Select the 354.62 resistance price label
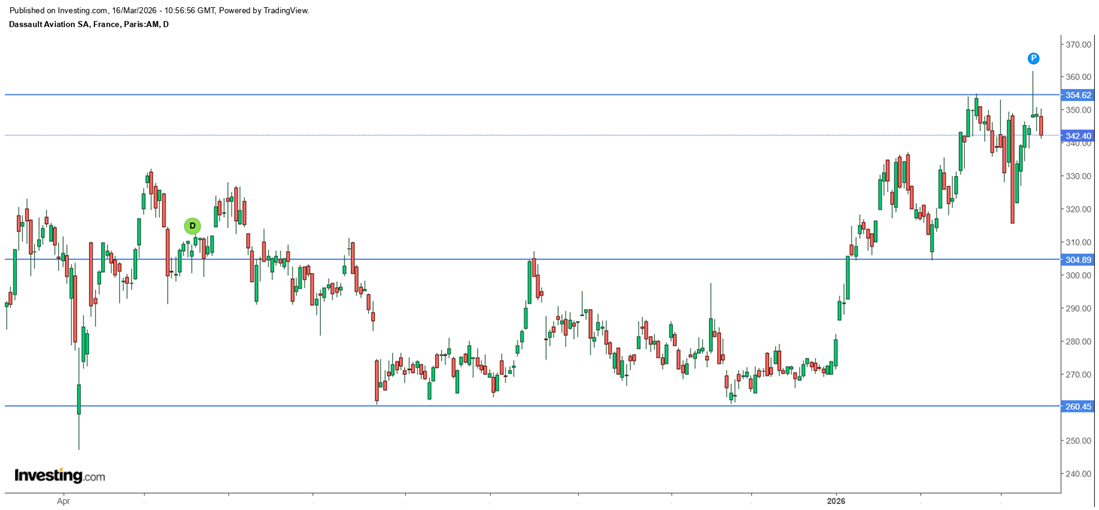 pyautogui.click(x=1078, y=95)
